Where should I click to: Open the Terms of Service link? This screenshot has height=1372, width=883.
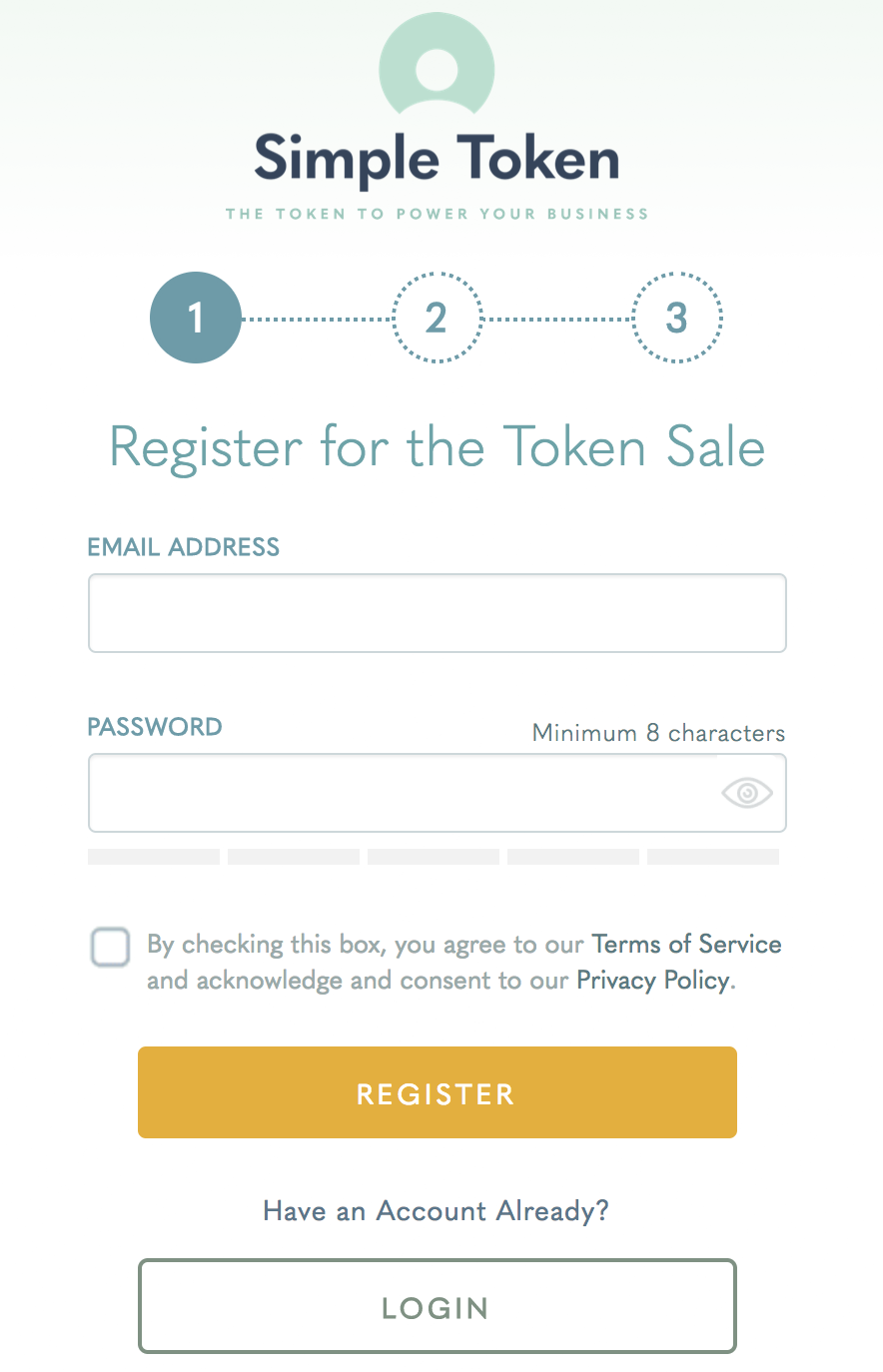(x=686, y=945)
